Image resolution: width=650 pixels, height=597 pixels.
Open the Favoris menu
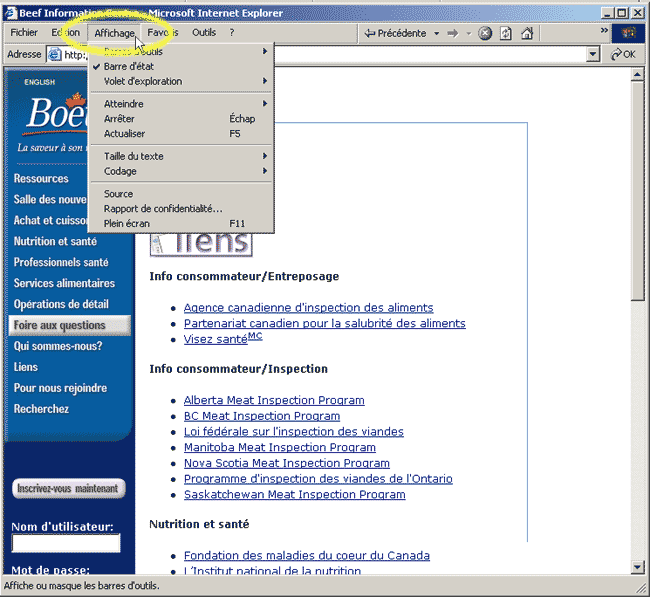tap(162, 32)
